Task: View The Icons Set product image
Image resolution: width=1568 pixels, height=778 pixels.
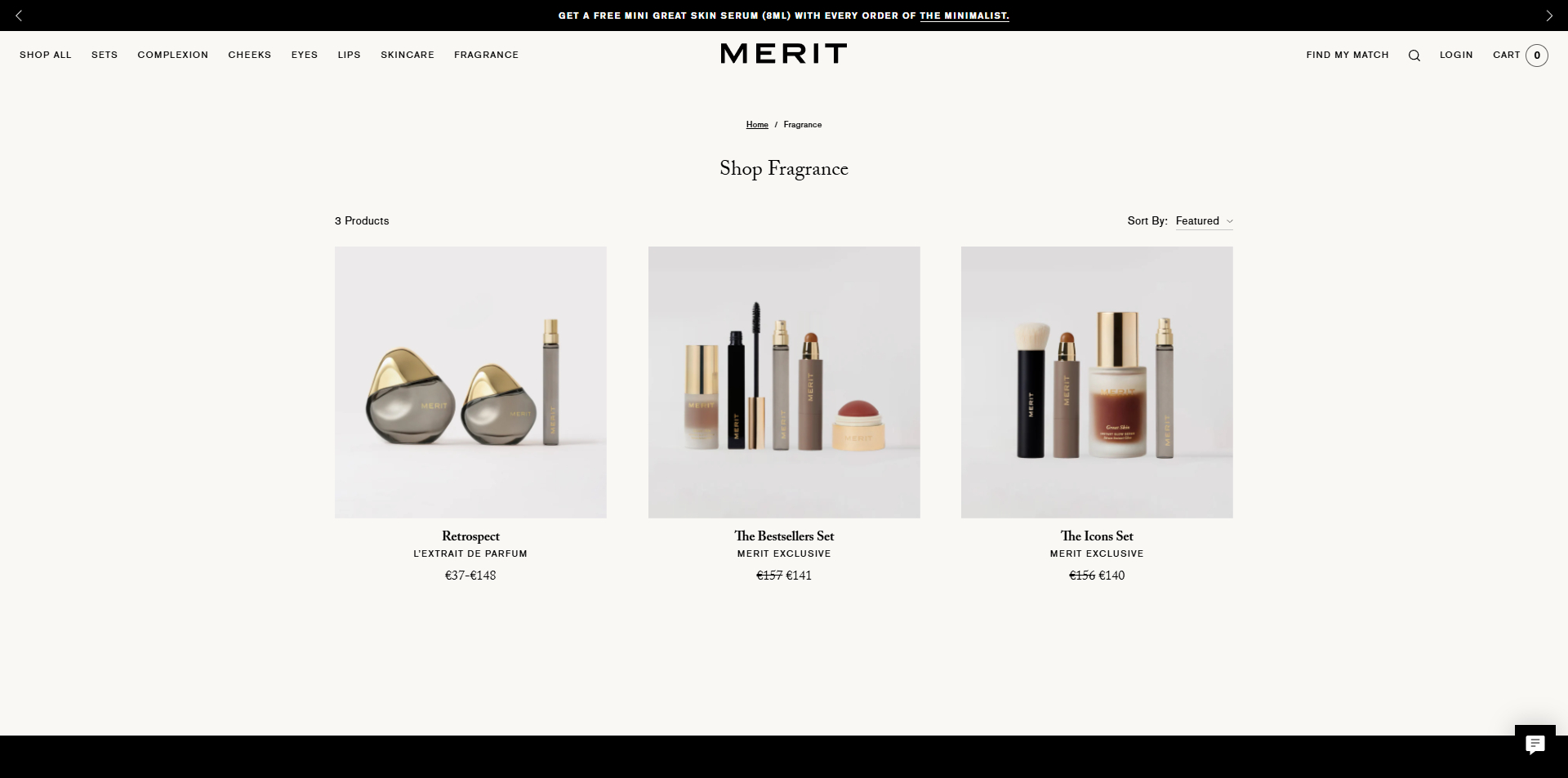Action: tap(1097, 382)
